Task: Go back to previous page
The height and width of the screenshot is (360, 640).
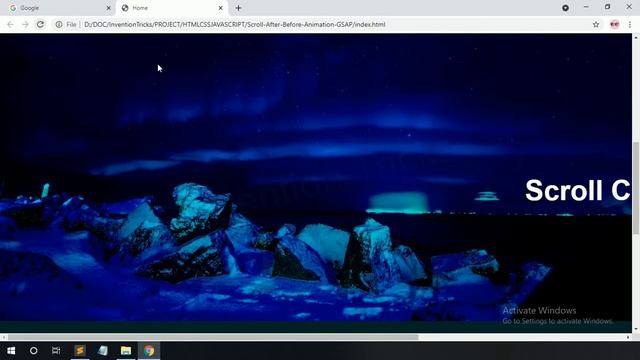Action: click(x=10, y=24)
